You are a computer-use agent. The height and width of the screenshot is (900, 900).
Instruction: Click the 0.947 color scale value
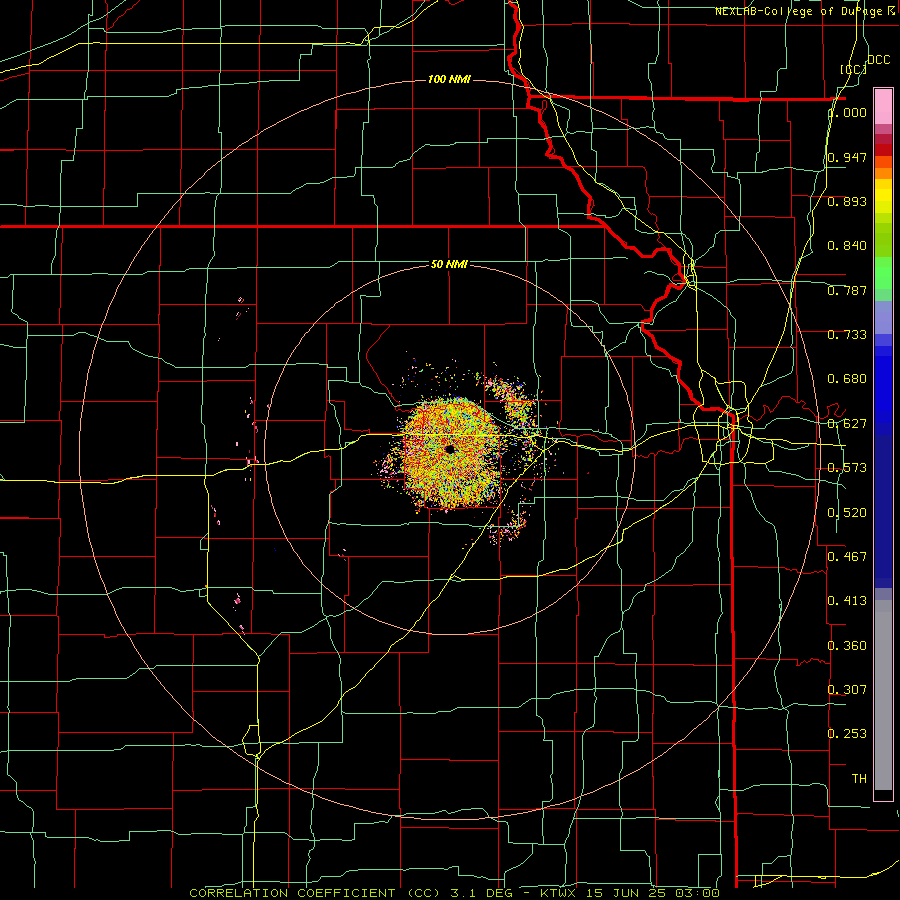[x=847, y=157]
